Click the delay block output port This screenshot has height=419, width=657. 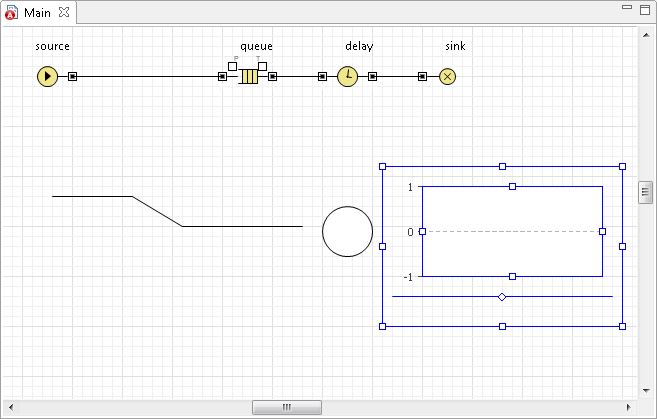(x=372, y=77)
